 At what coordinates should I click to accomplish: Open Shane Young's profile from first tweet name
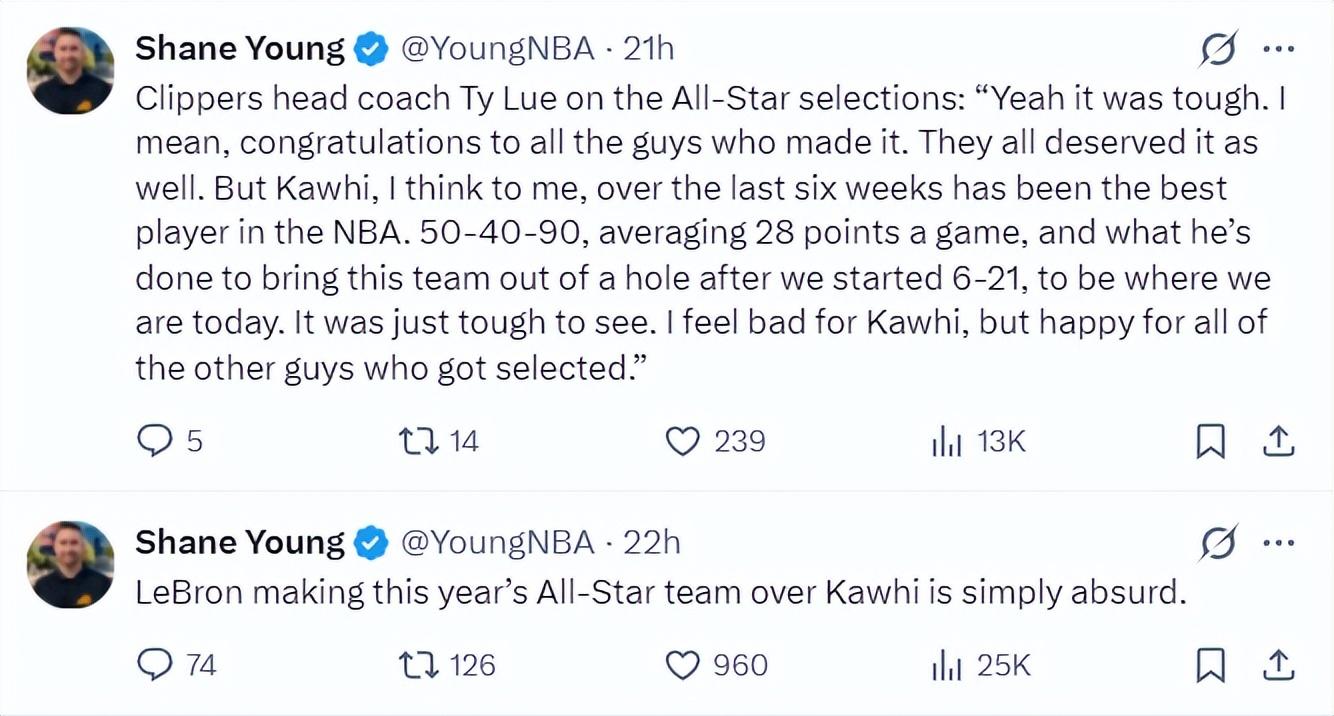(x=240, y=48)
